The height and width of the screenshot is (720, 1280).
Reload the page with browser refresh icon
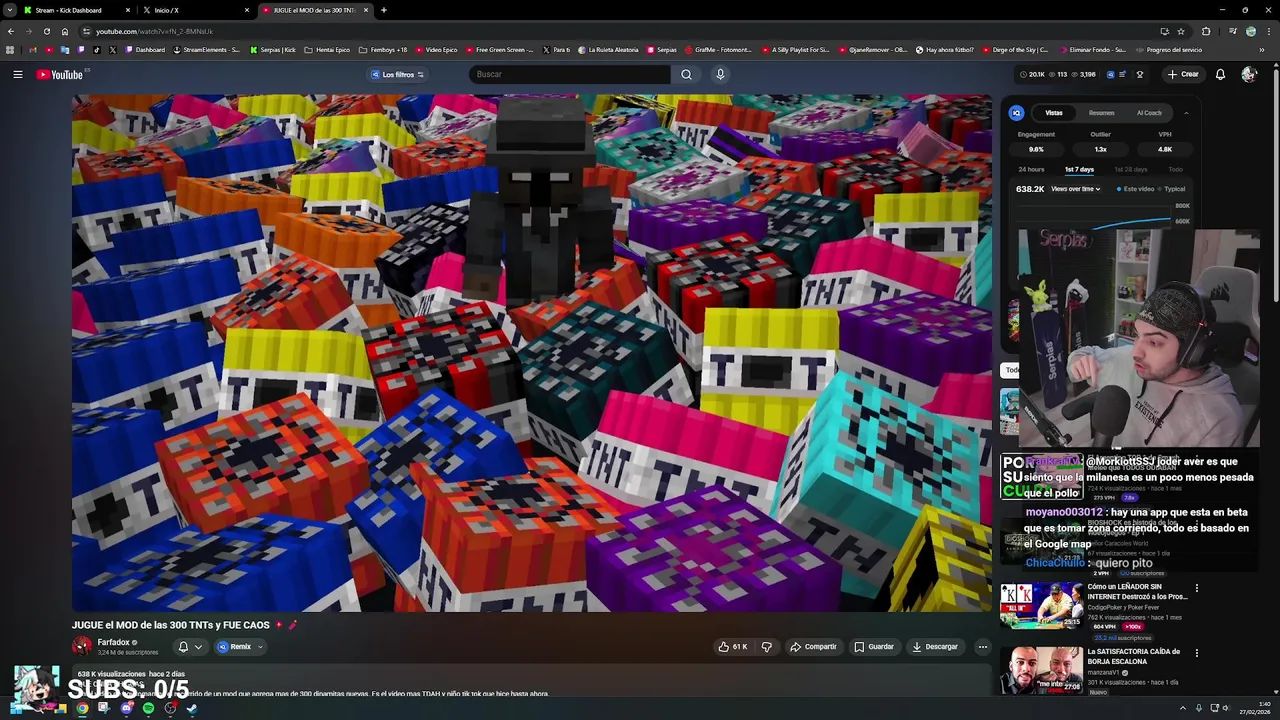[x=46, y=31]
